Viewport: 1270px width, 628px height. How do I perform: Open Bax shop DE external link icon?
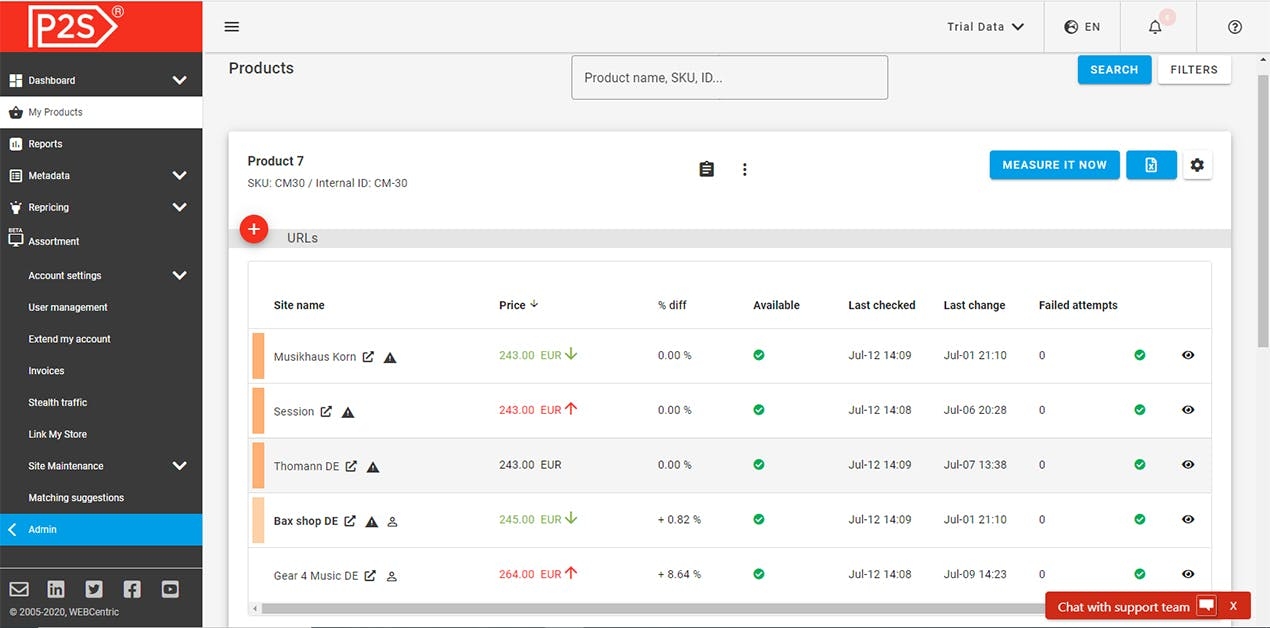(x=350, y=521)
